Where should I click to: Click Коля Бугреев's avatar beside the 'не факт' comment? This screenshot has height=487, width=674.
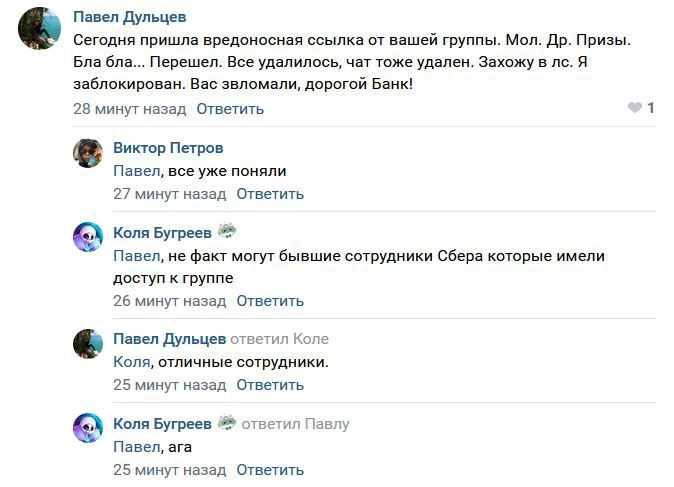pos(89,237)
